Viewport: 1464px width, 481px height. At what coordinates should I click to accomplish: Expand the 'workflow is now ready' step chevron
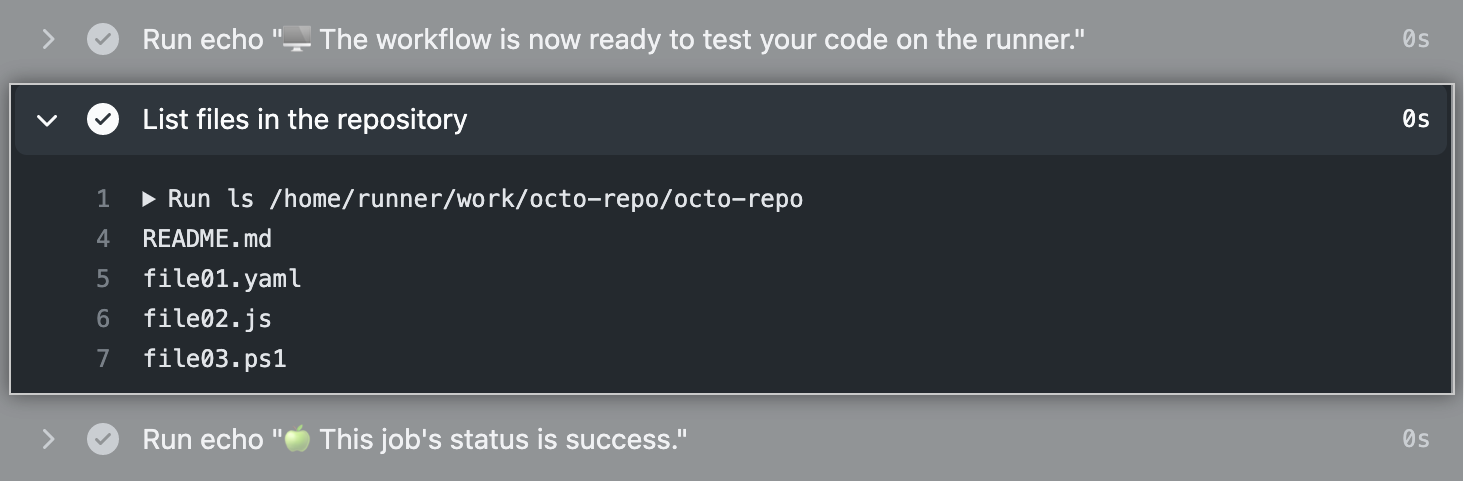[x=47, y=40]
